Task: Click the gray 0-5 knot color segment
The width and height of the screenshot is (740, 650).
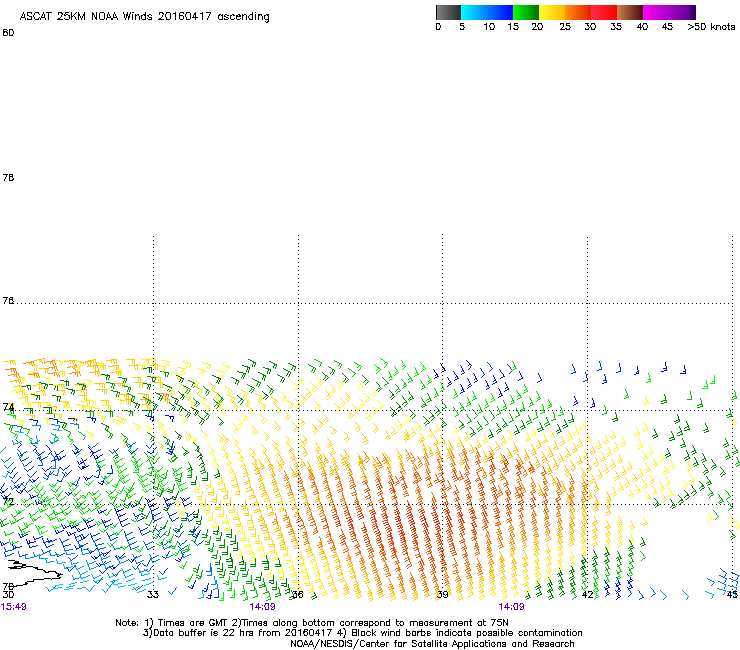Action: coord(448,12)
